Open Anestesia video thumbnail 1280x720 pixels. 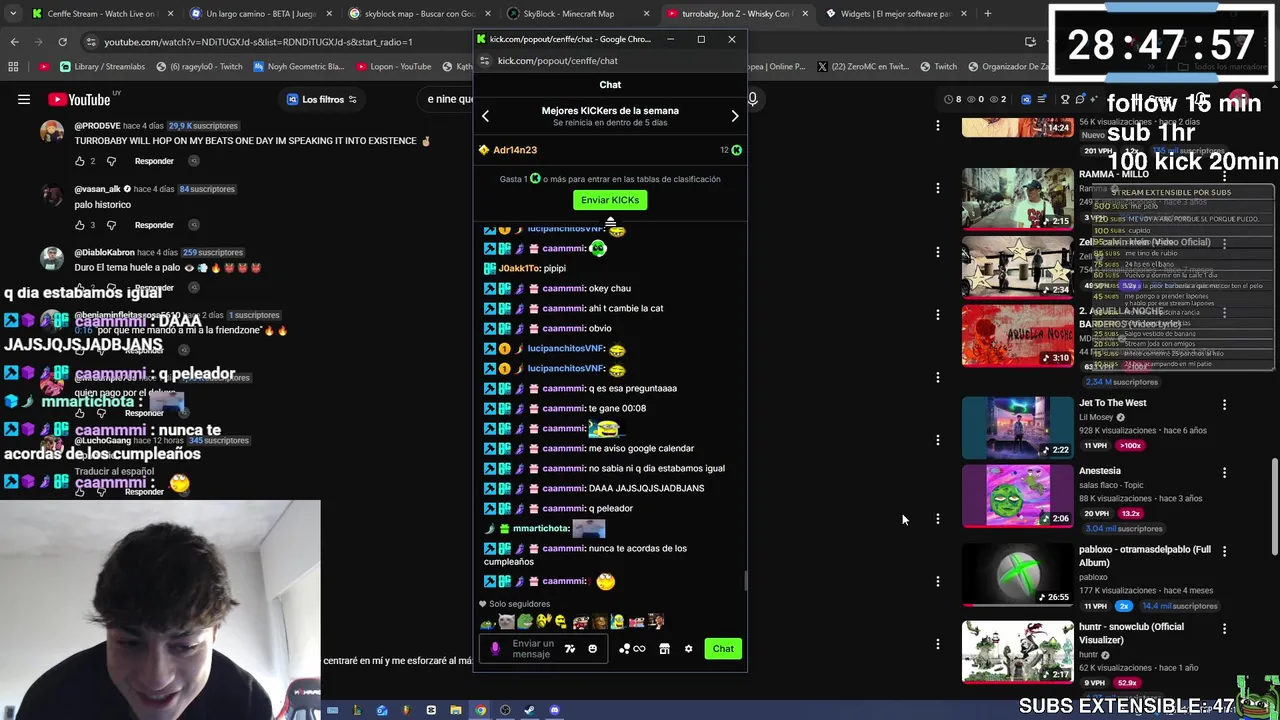pyautogui.click(x=1017, y=495)
